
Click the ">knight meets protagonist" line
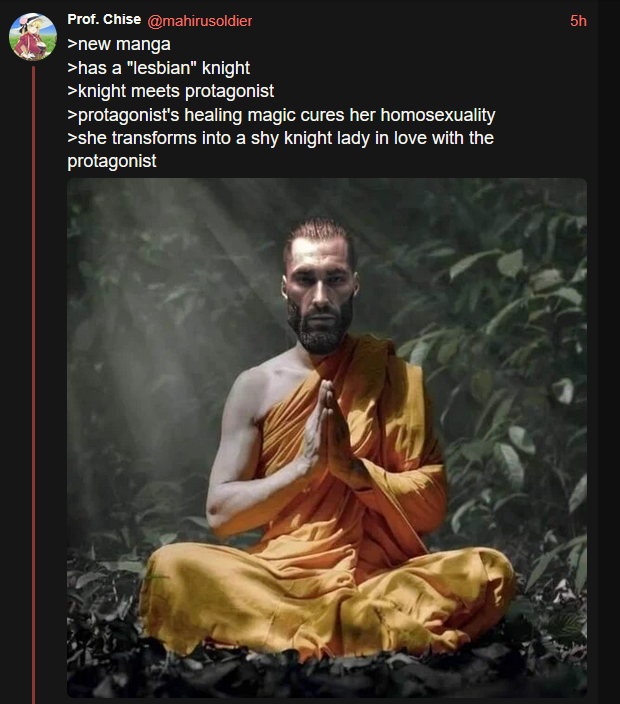171,91
